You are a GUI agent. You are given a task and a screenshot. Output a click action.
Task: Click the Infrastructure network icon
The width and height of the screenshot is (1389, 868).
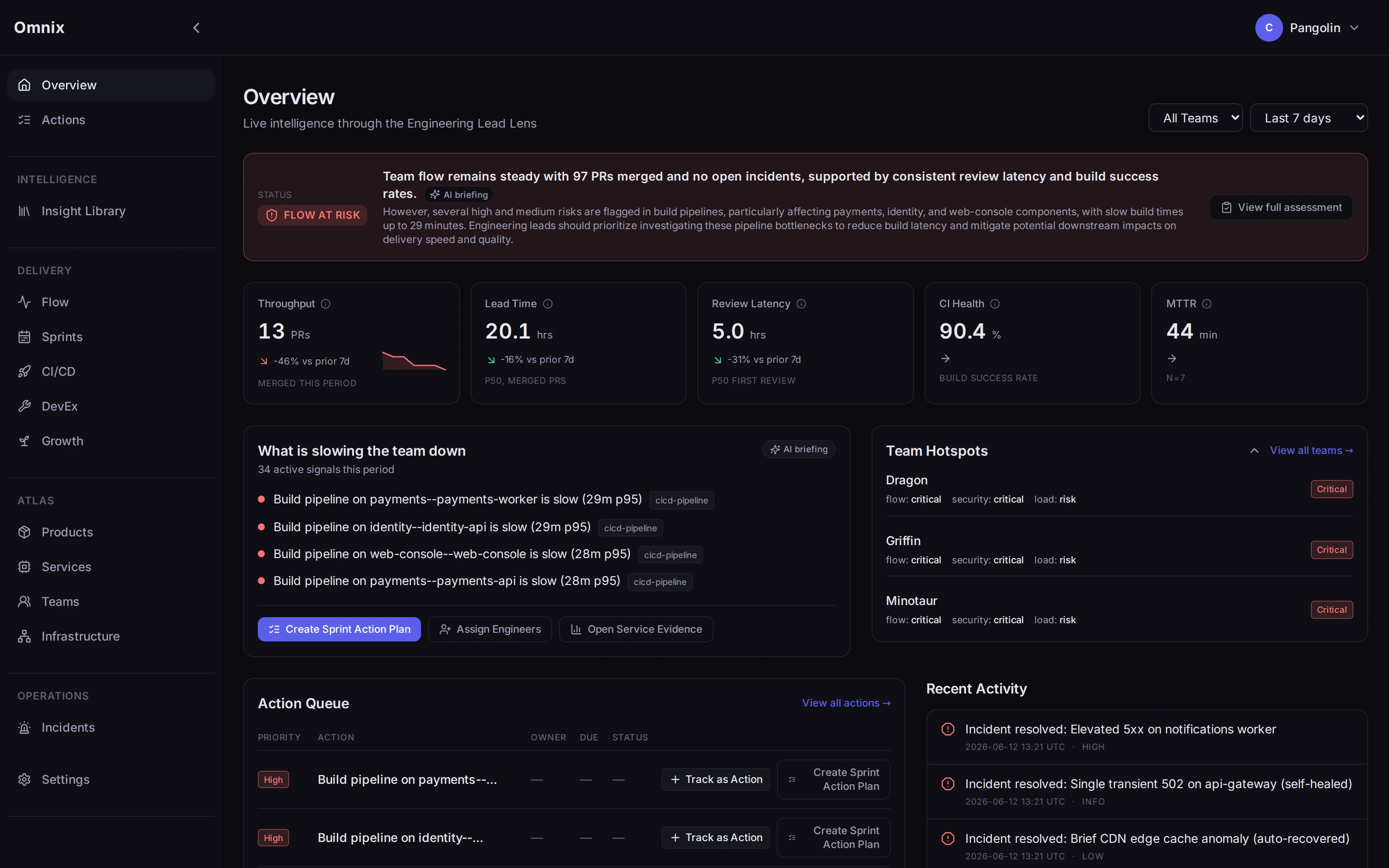click(x=24, y=636)
